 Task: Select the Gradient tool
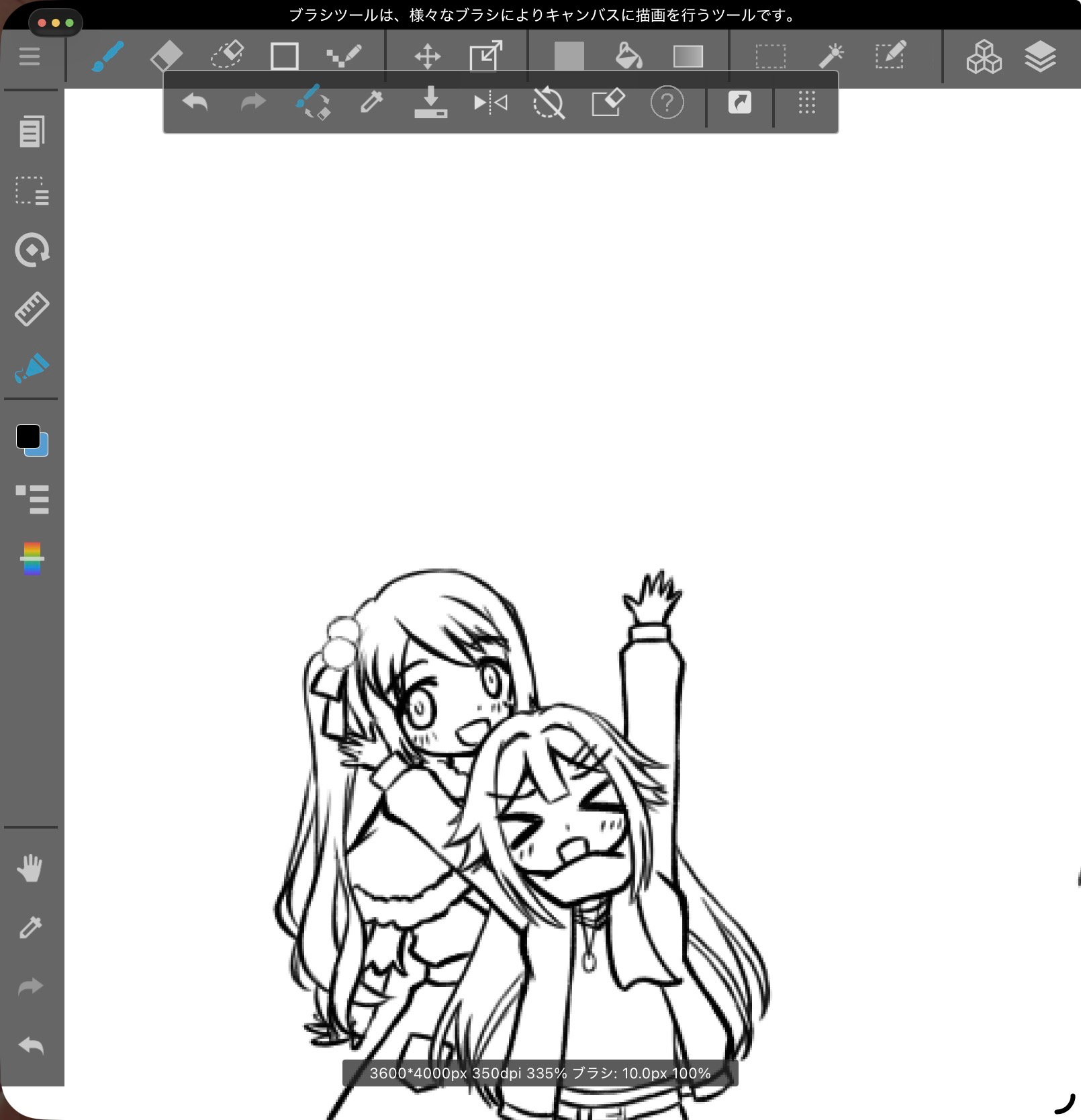pos(688,56)
